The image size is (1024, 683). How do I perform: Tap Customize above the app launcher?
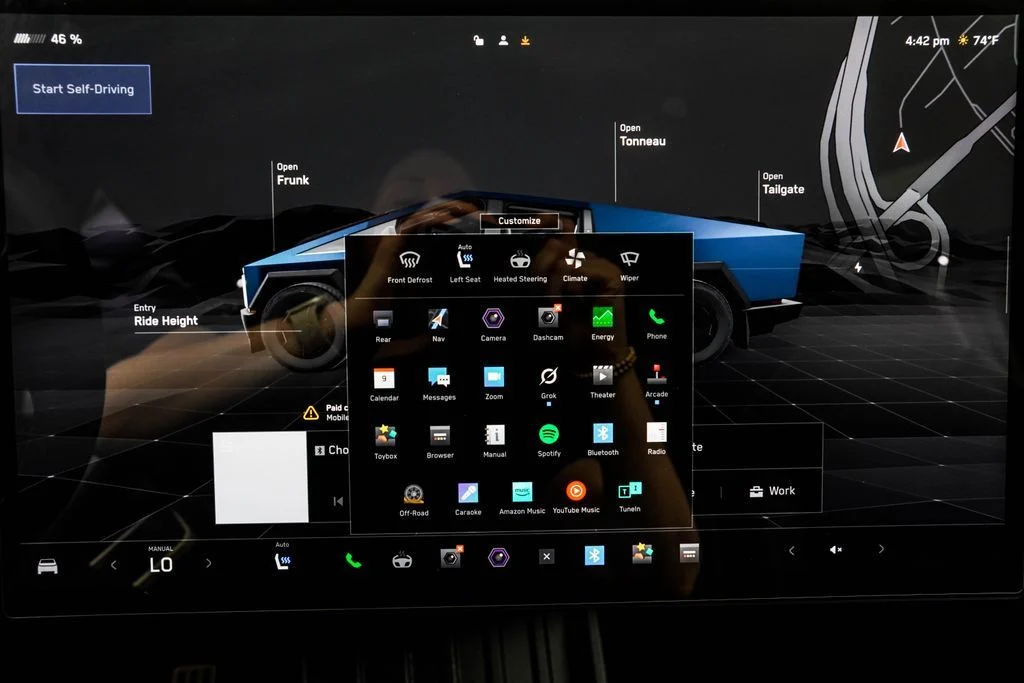click(519, 221)
